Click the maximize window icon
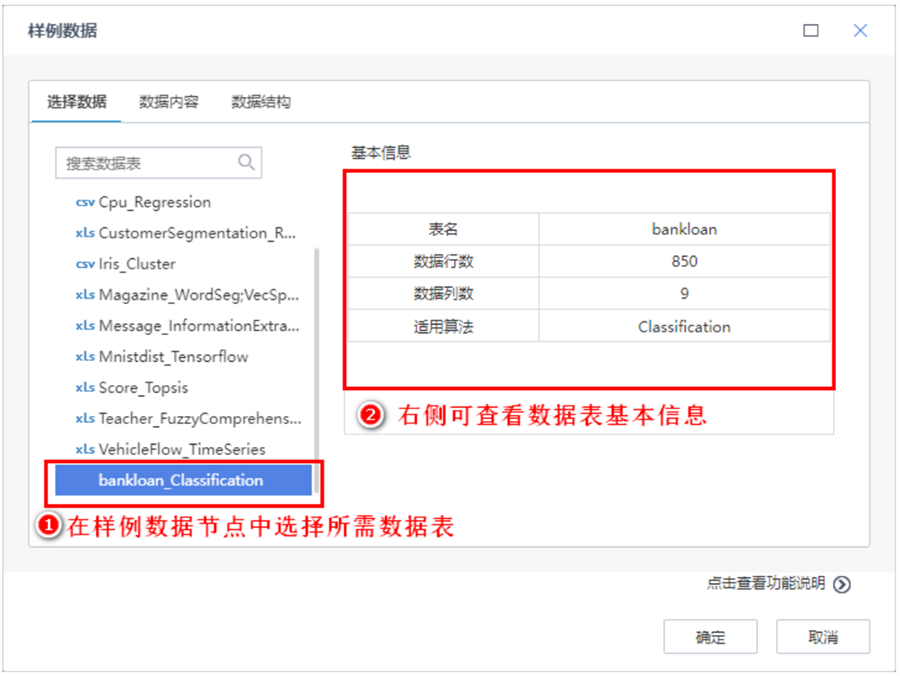The width and height of the screenshot is (900, 676). click(x=811, y=31)
